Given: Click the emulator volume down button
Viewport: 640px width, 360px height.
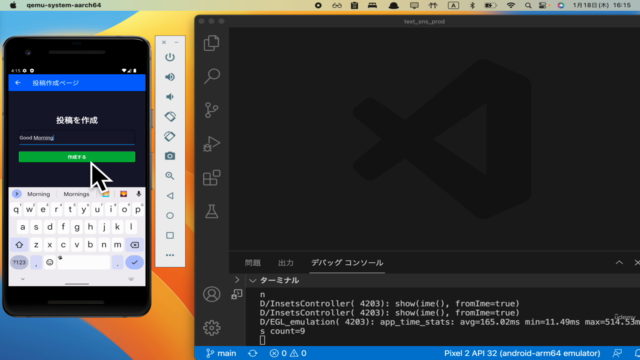Looking at the screenshot, I should pos(170,97).
